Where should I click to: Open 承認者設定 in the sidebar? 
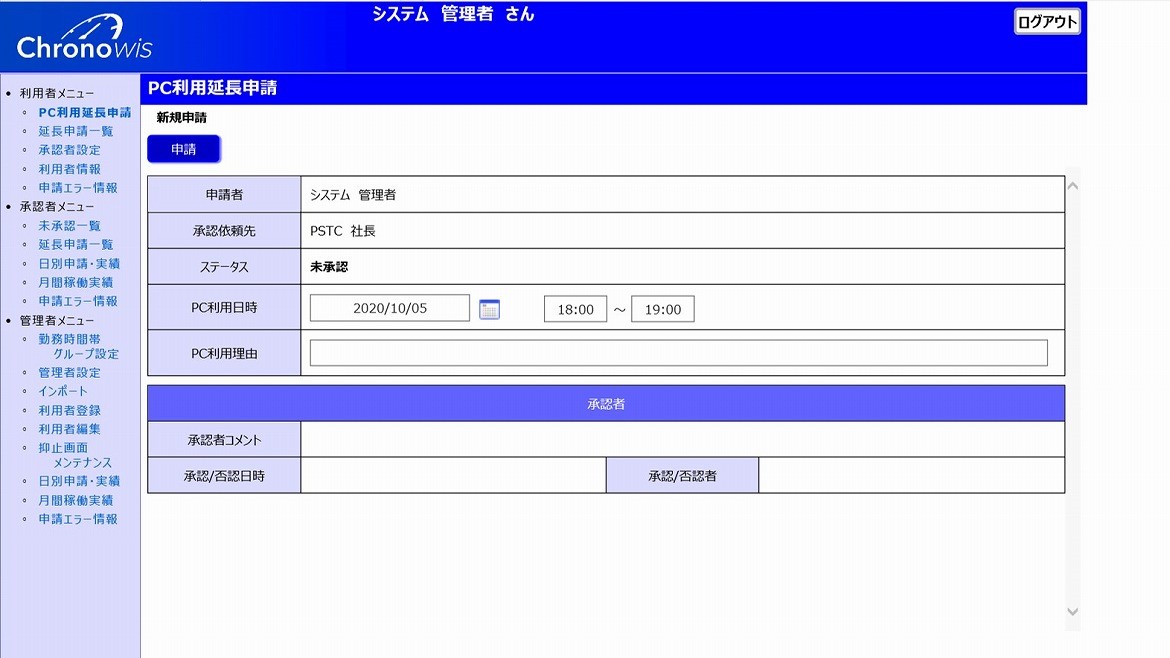pos(69,150)
